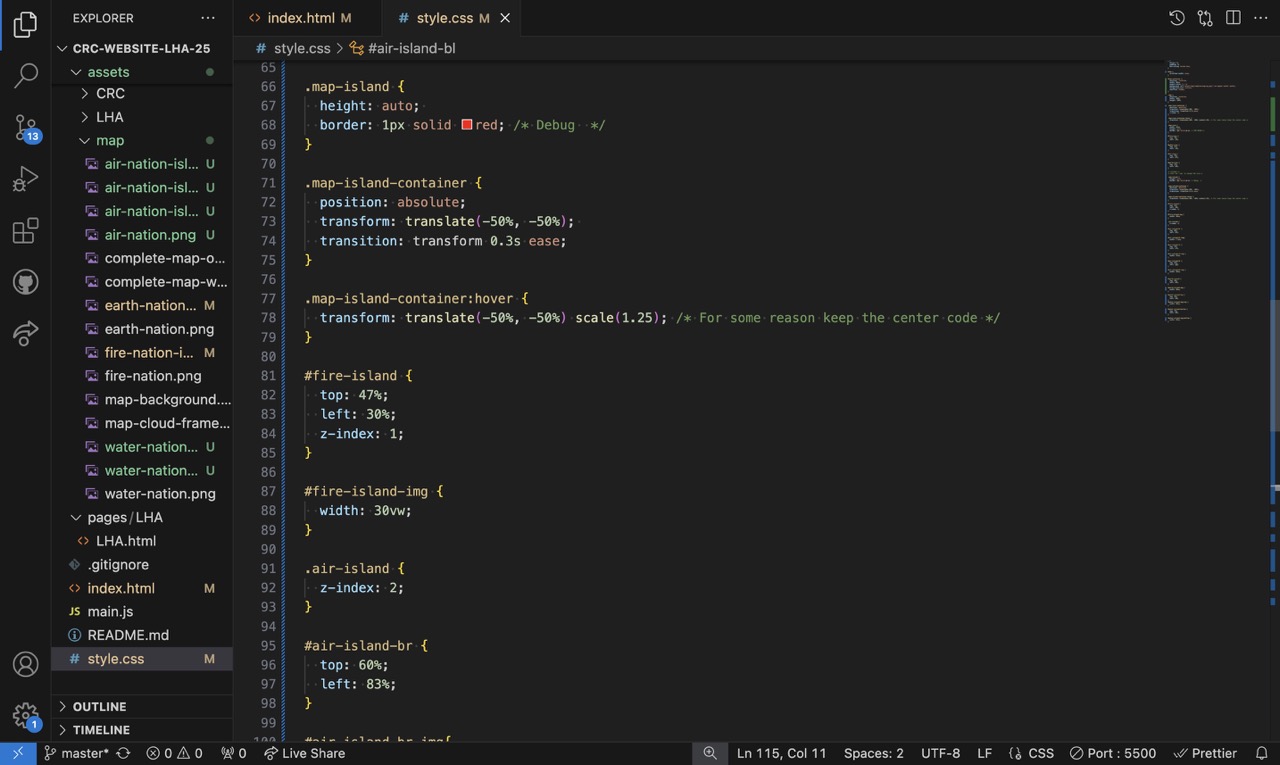
Task: Open the Extensions view
Action: 26,231
